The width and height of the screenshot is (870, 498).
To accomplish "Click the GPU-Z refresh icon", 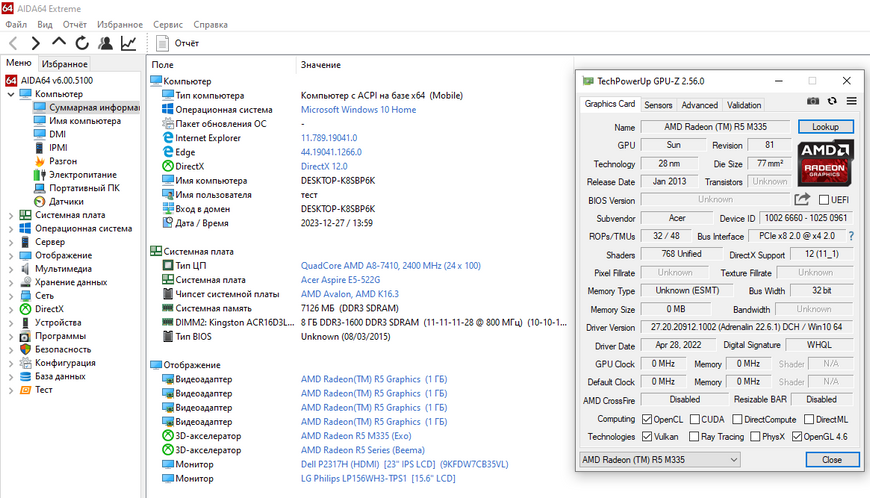I will click(x=832, y=101).
